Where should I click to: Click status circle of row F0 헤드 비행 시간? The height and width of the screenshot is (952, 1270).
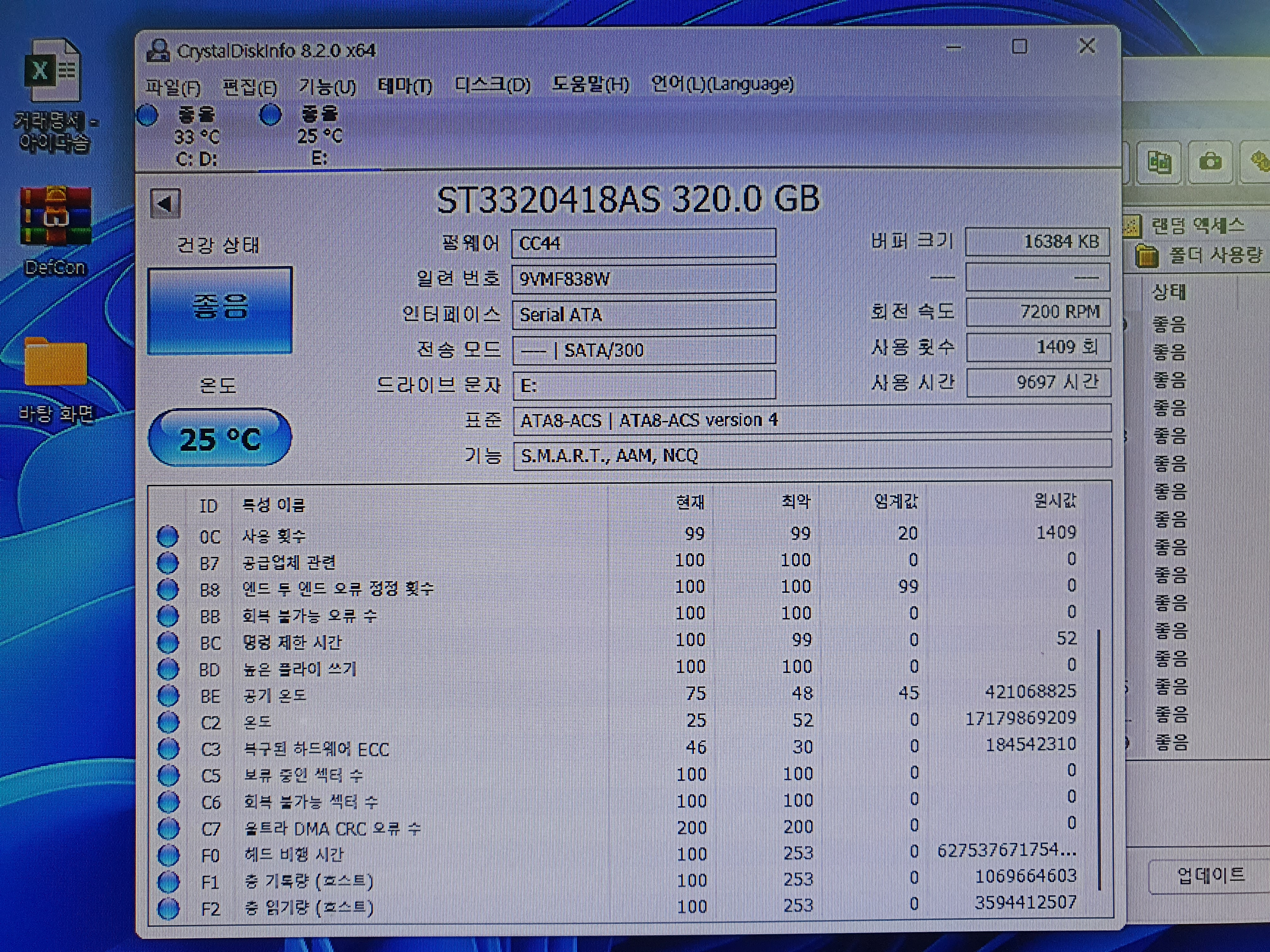[x=169, y=856]
